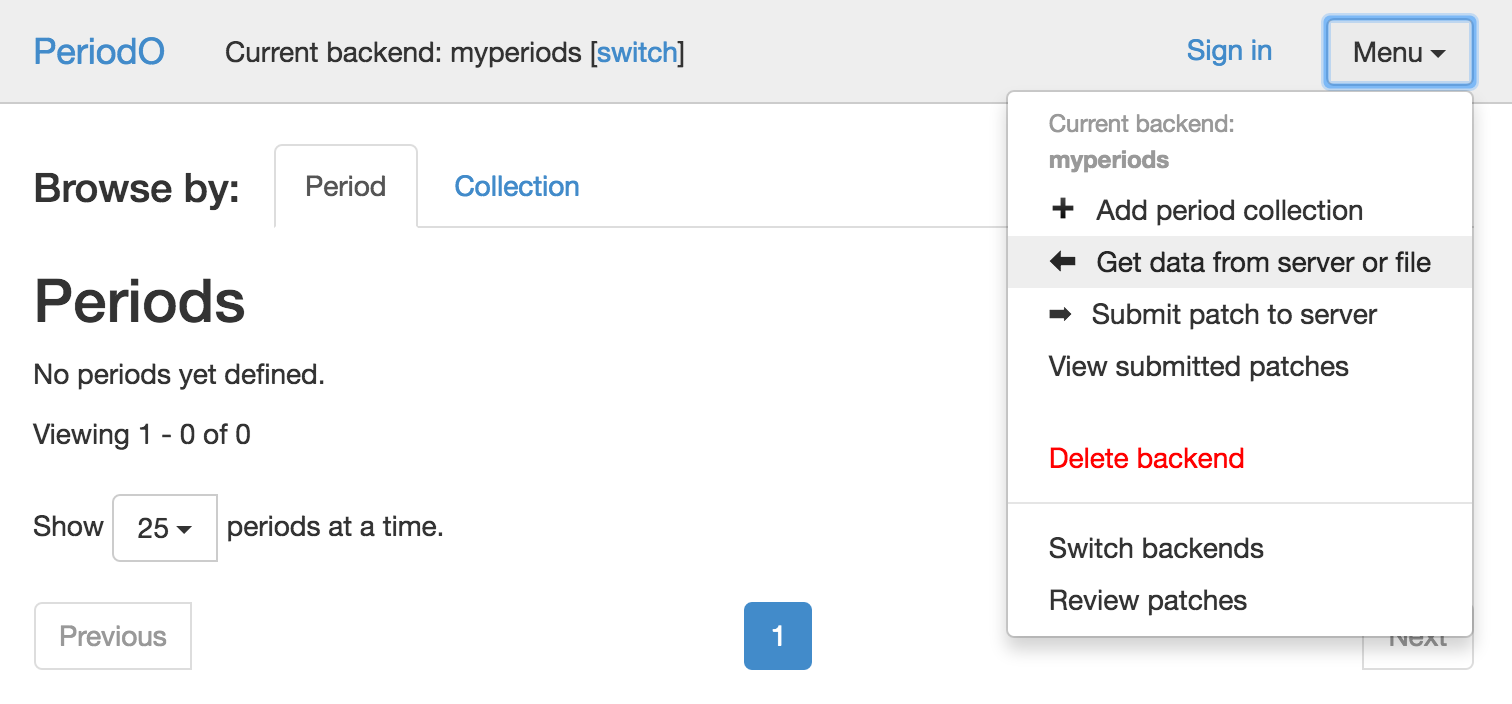Viewport: 1512px width, 704px height.
Task: Select the left-arrow icon for getting data
Action: 1063,262
